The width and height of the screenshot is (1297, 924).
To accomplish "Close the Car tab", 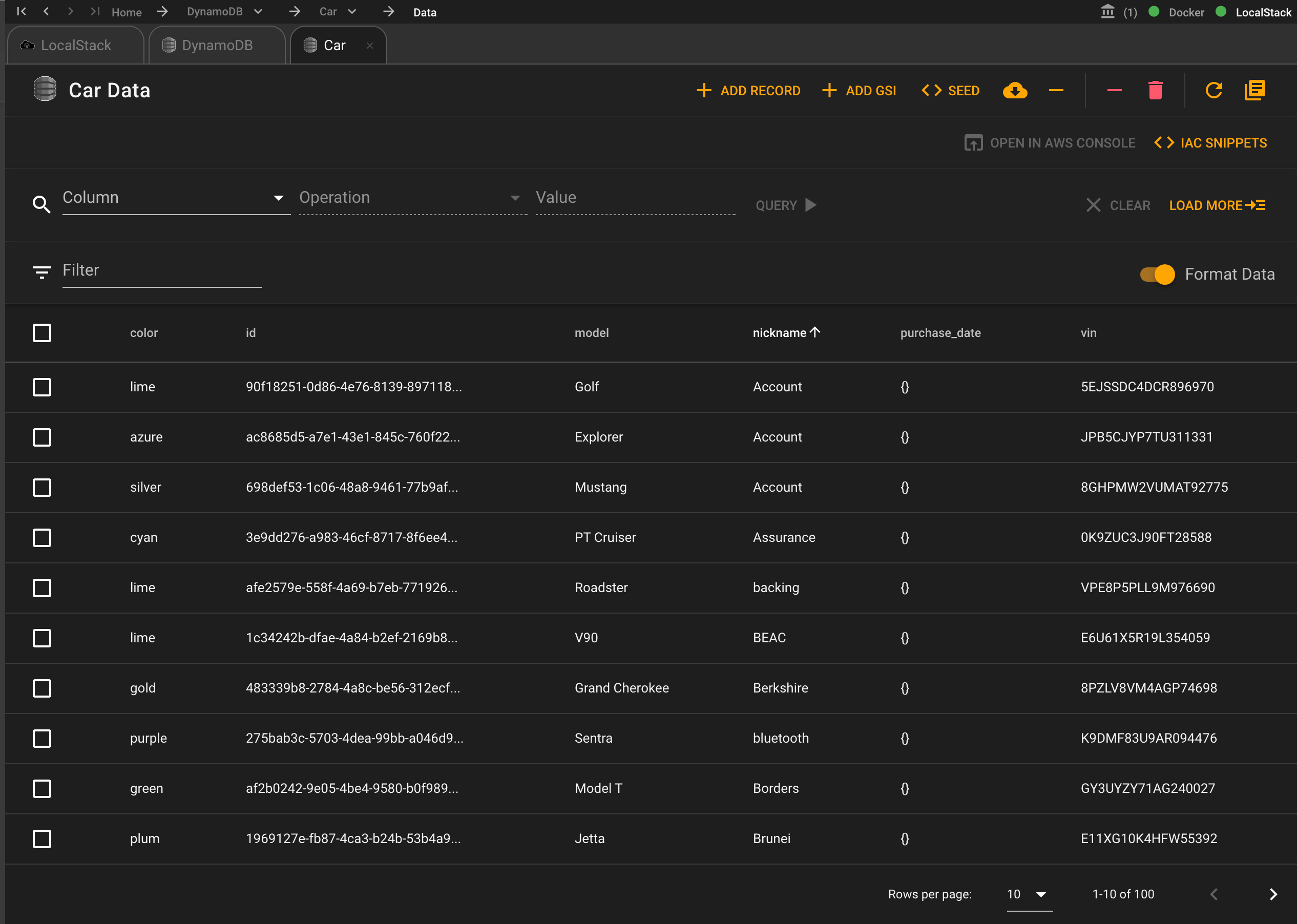I will [x=370, y=46].
